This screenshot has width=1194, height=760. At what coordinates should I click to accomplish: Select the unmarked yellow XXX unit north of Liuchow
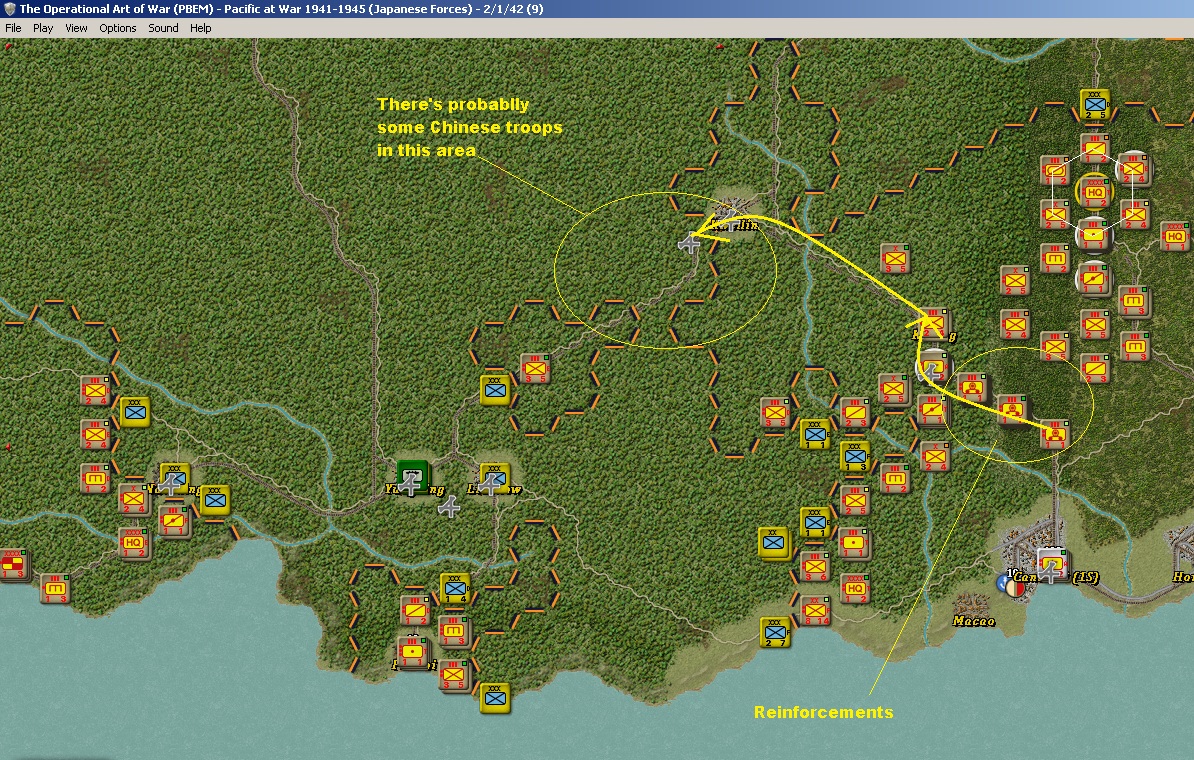pyautogui.click(x=495, y=390)
